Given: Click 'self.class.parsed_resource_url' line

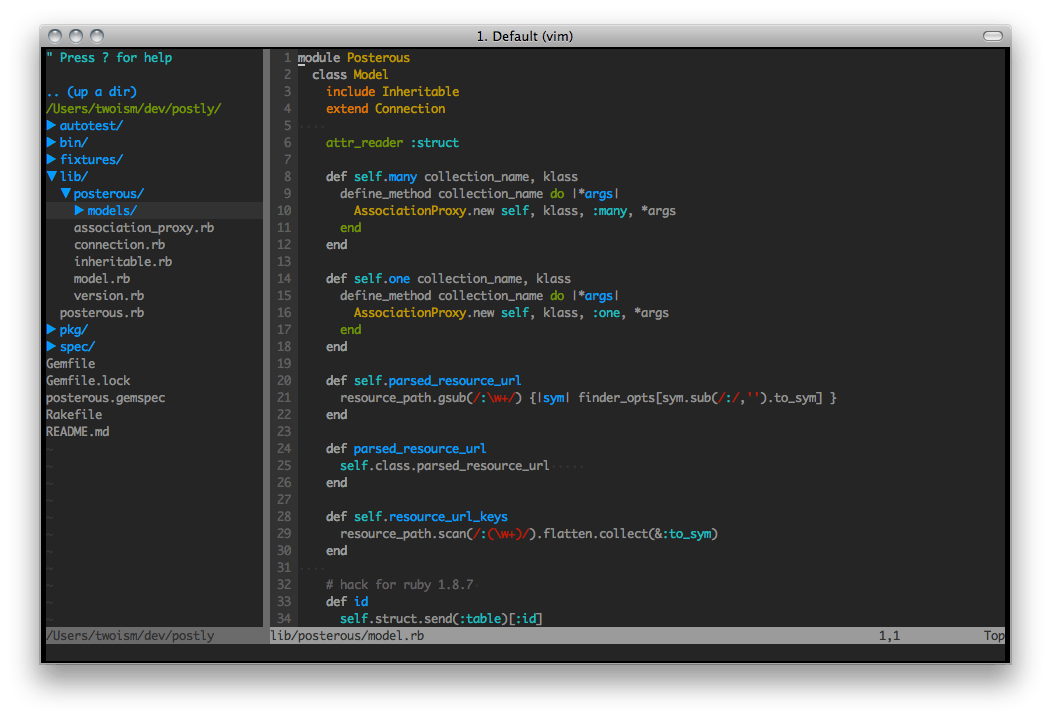Looking at the screenshot, I should (x=444, y=466).
